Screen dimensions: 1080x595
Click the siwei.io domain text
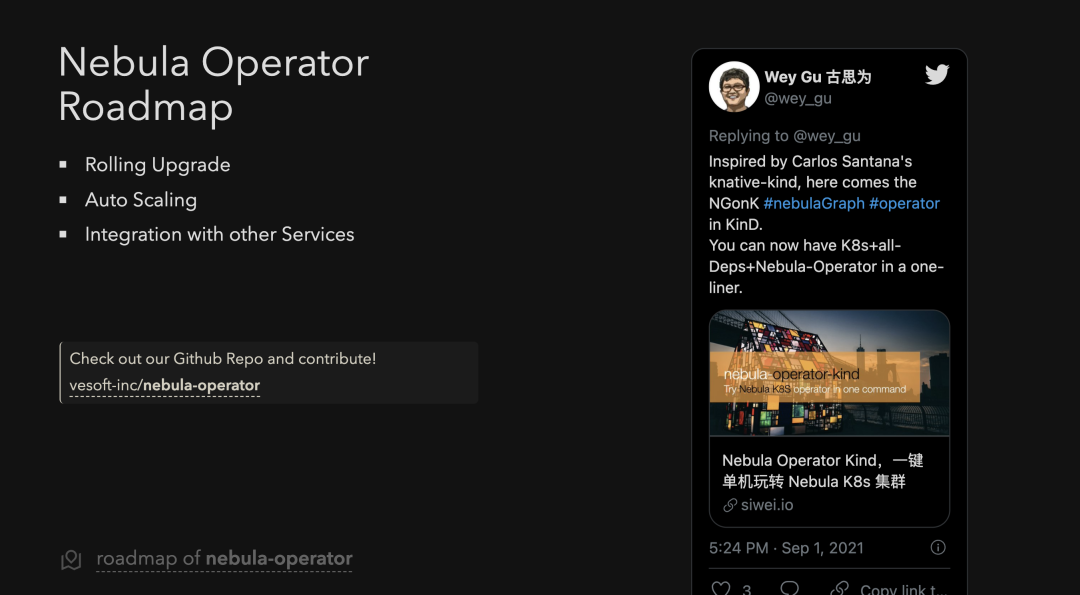767,506
